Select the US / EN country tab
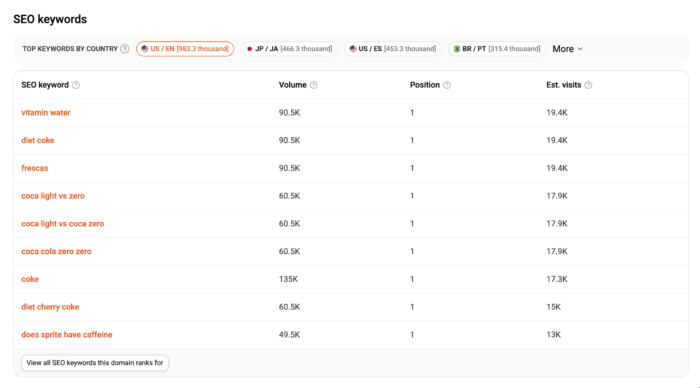 (185, 49)
